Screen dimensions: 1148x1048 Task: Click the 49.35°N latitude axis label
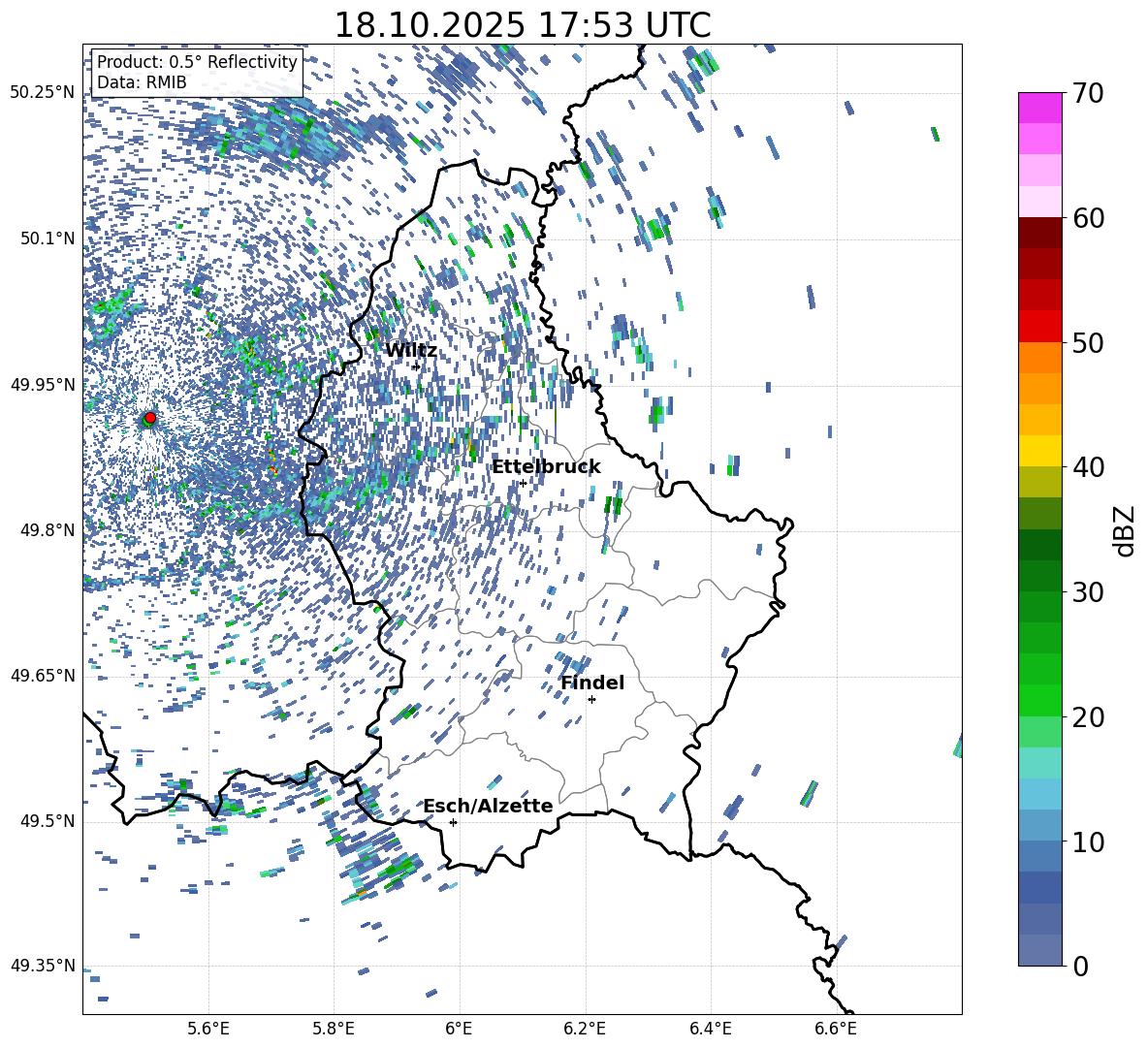tap(42, 966)
